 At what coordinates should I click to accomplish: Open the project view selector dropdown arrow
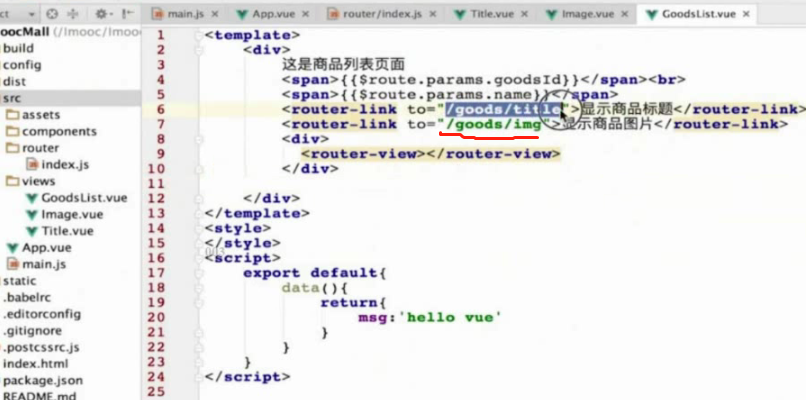(32, 14)
